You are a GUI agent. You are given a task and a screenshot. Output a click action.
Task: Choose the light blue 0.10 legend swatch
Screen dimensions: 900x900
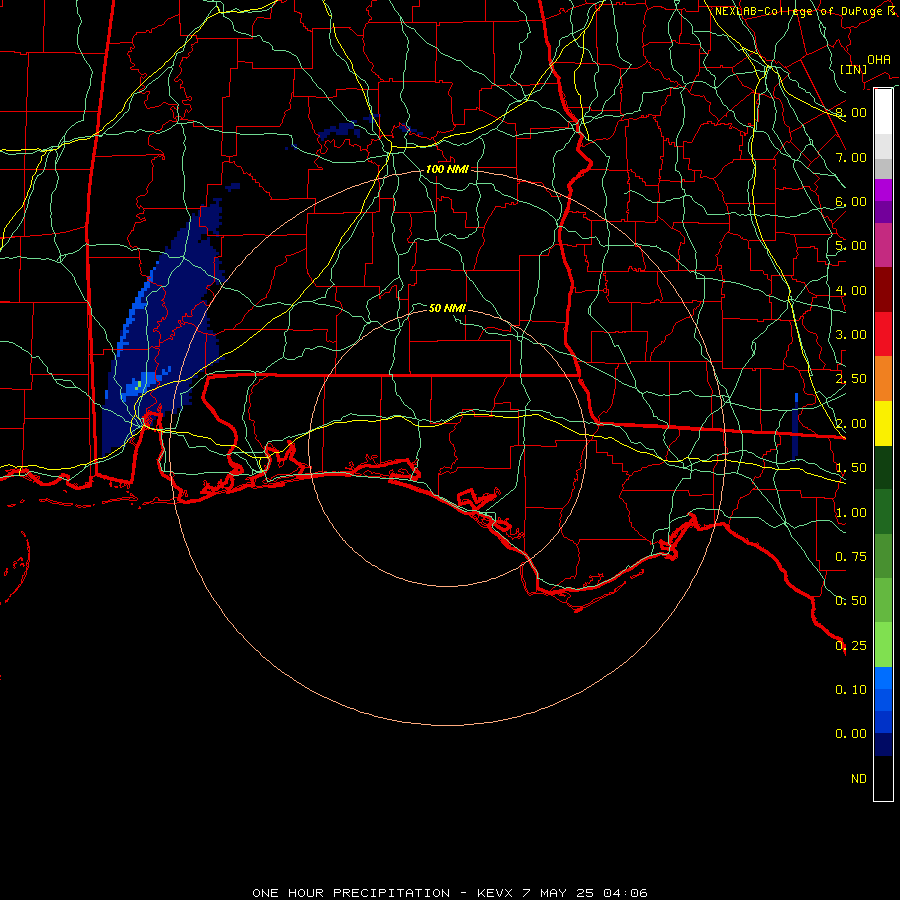(883, 678)
